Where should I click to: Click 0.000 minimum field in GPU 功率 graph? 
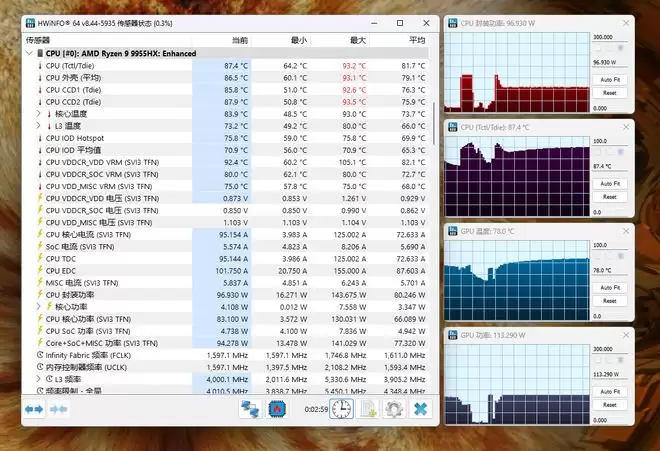click(609, 420)
